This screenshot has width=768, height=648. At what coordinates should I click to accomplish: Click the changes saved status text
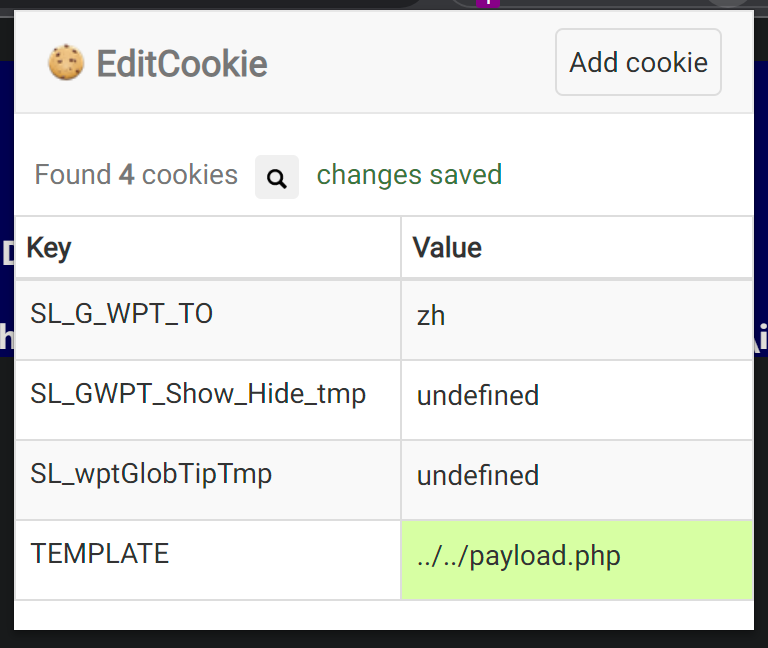click(409, 175)
